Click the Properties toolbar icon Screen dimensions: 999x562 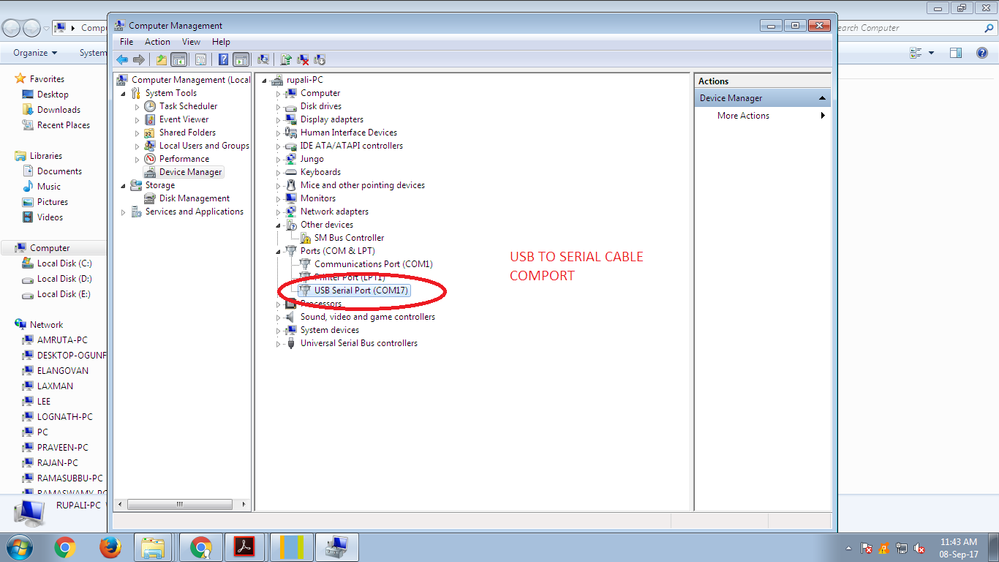pos(201,60)
